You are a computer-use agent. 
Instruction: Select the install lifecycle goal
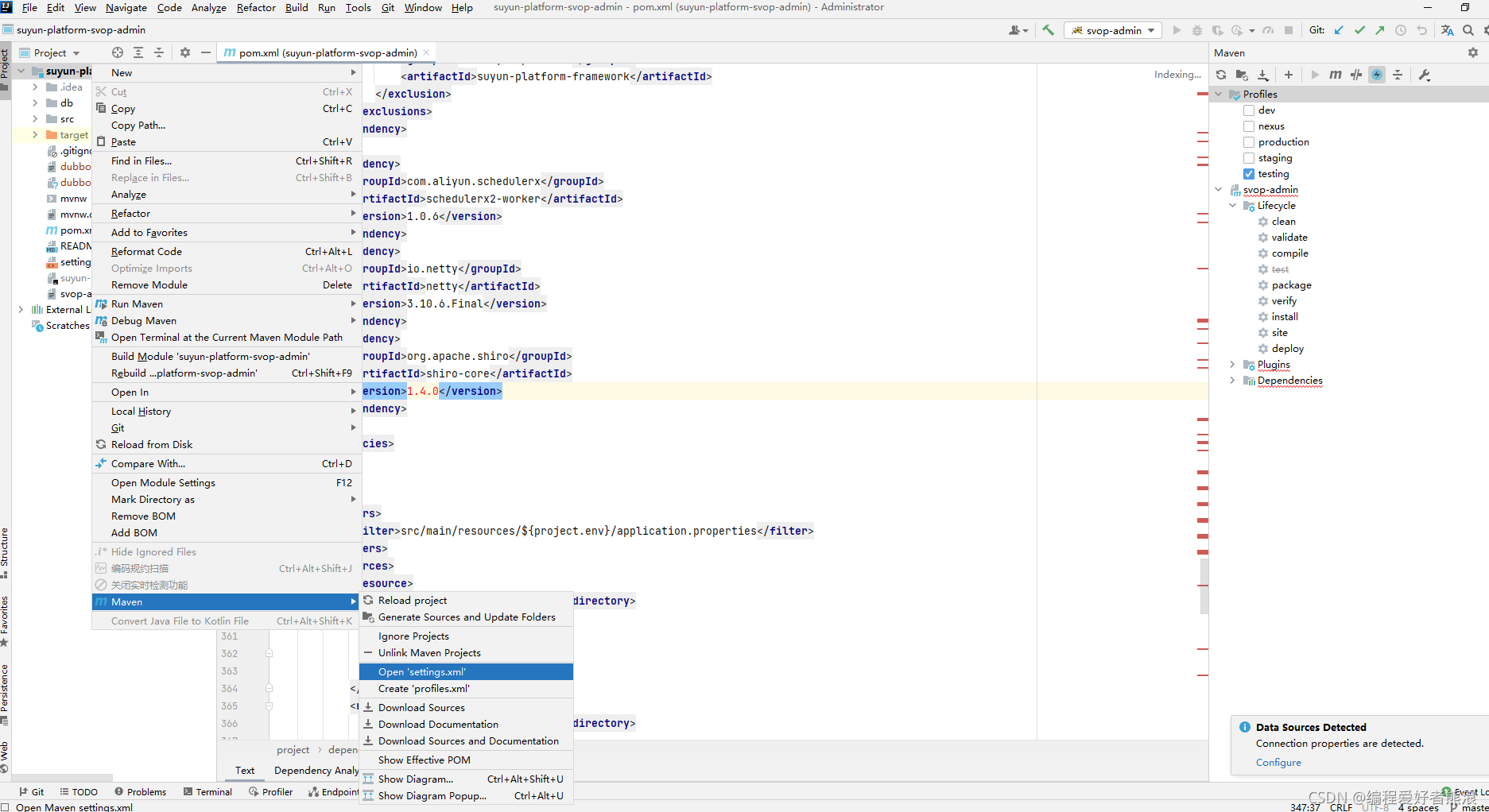tap(1285, 317)
